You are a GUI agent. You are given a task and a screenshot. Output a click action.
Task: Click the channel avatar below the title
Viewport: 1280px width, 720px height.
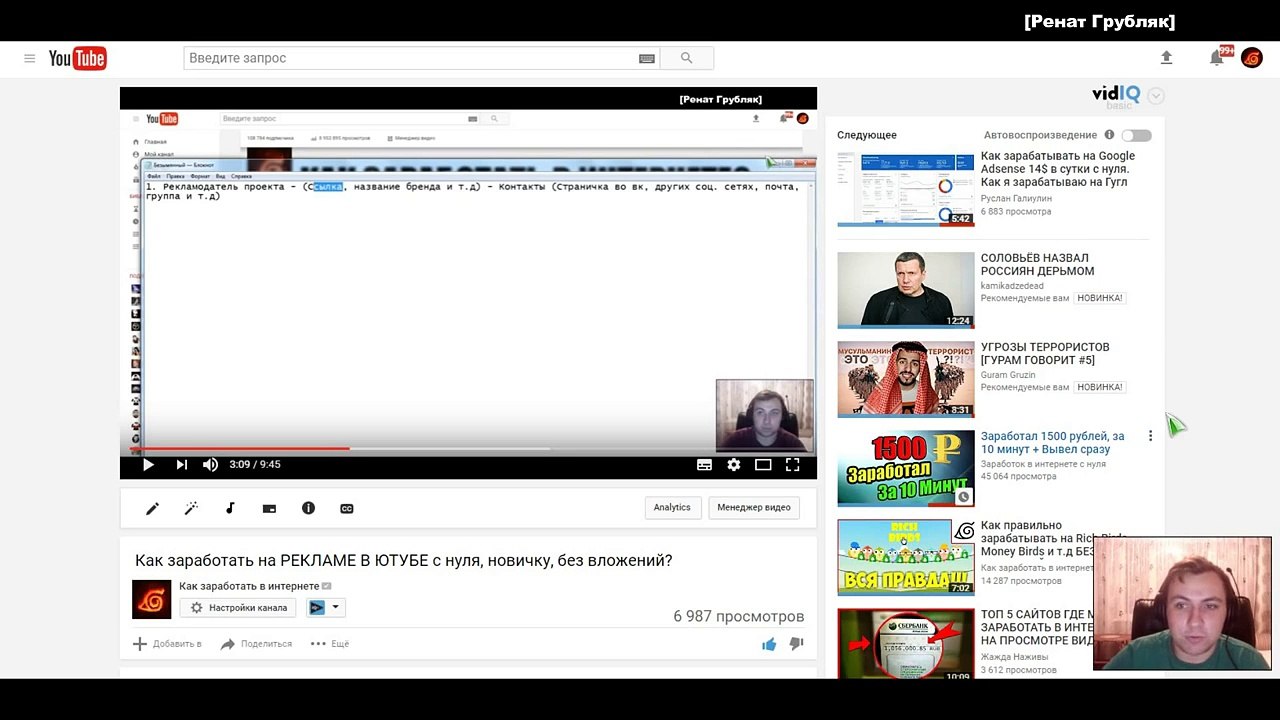click(152, 599)
